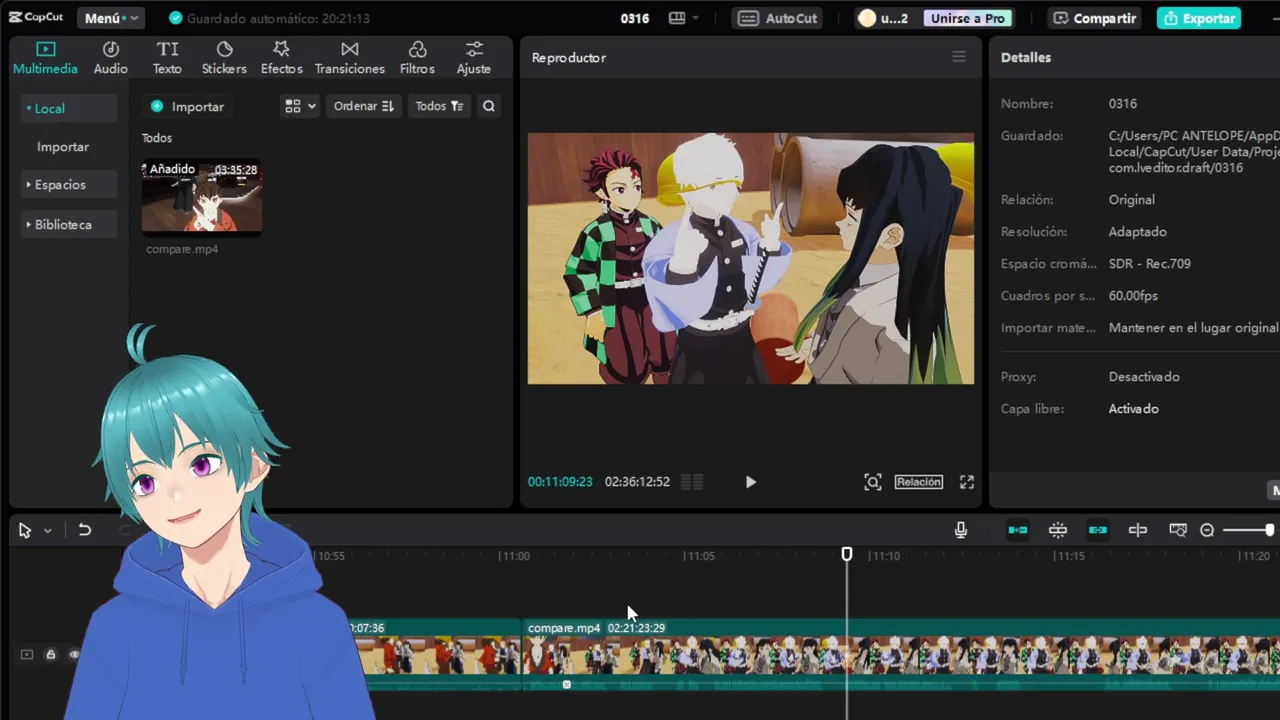Click the Compartir button

pos(1094,18)
